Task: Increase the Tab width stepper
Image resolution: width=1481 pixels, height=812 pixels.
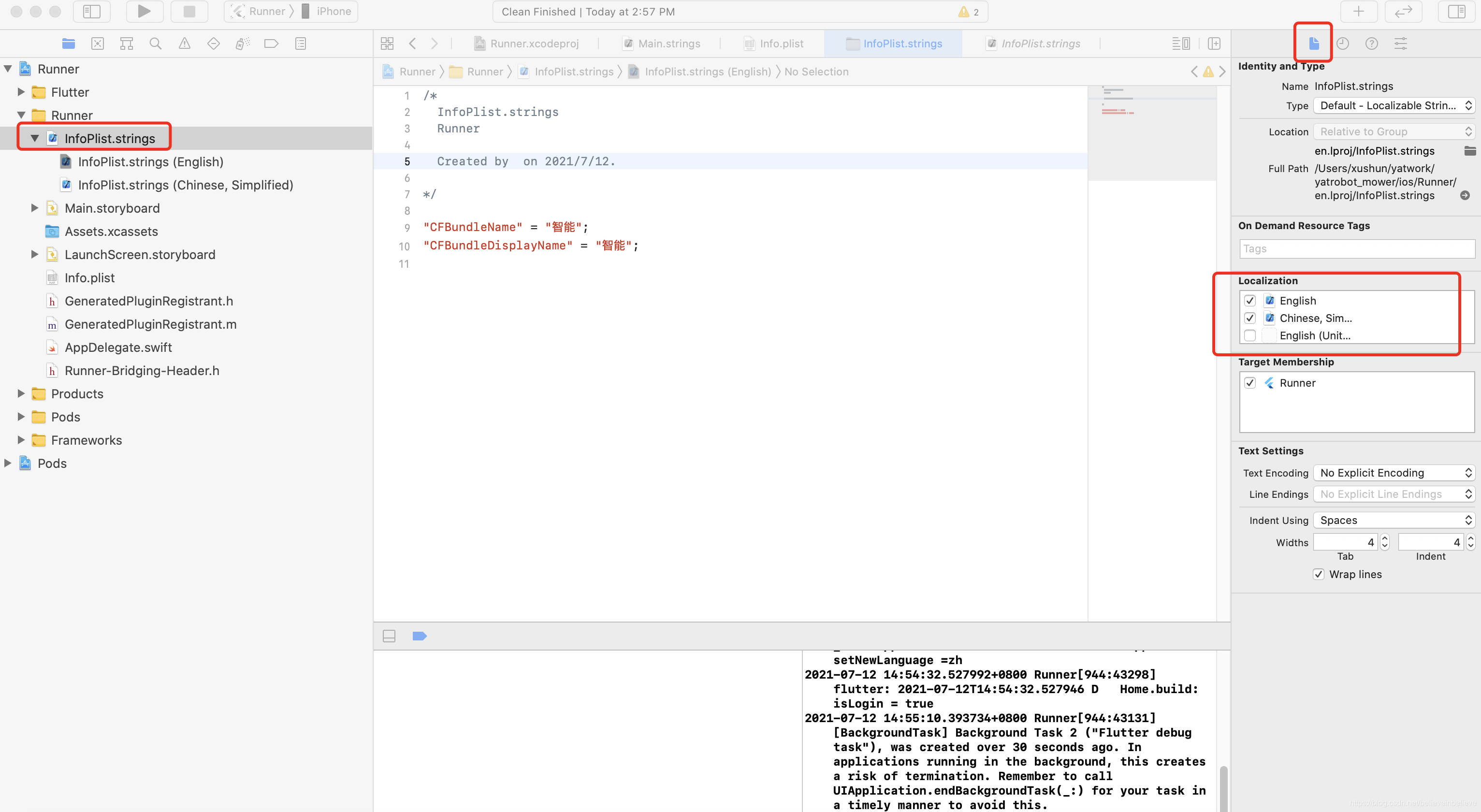Action: point(1384,538)
